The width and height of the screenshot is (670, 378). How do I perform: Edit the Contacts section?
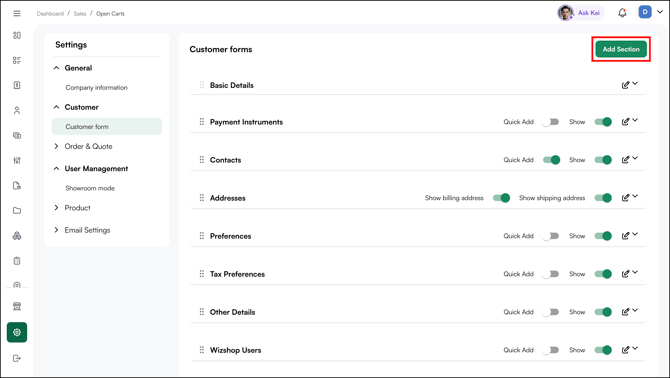point(625,160)
